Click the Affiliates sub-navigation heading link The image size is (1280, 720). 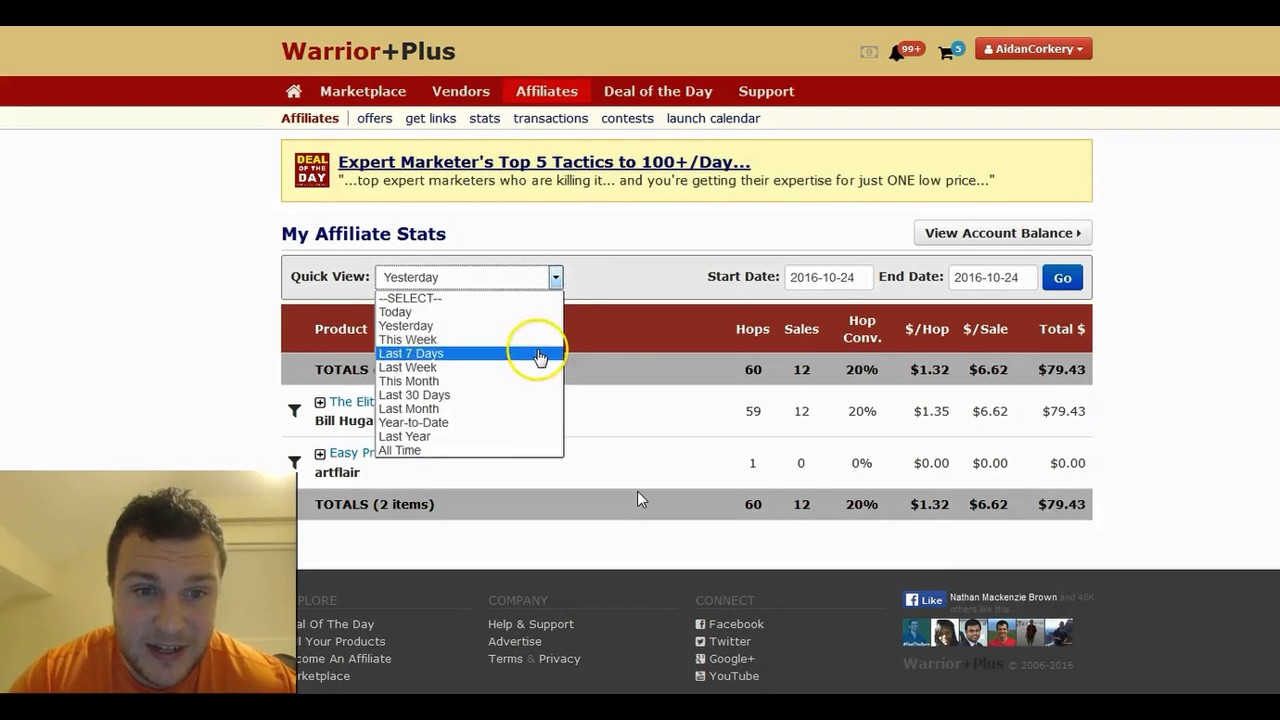310,118
